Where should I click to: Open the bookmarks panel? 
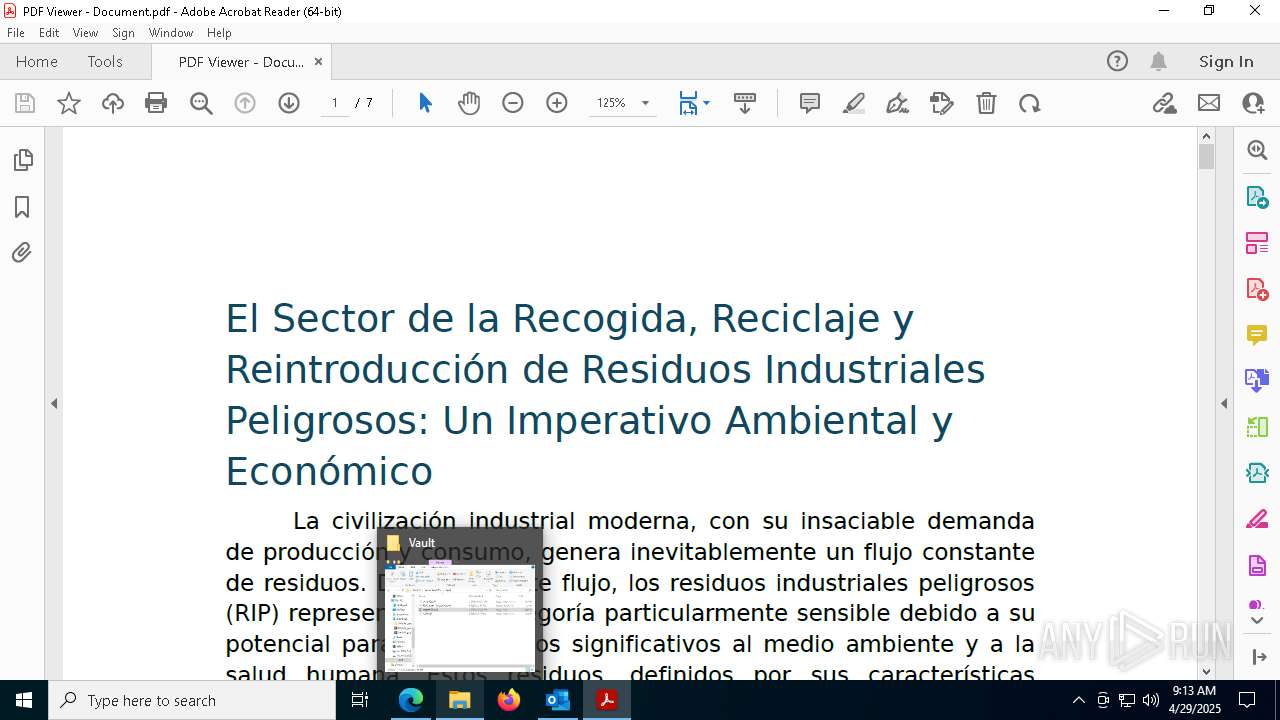(22, 207)
